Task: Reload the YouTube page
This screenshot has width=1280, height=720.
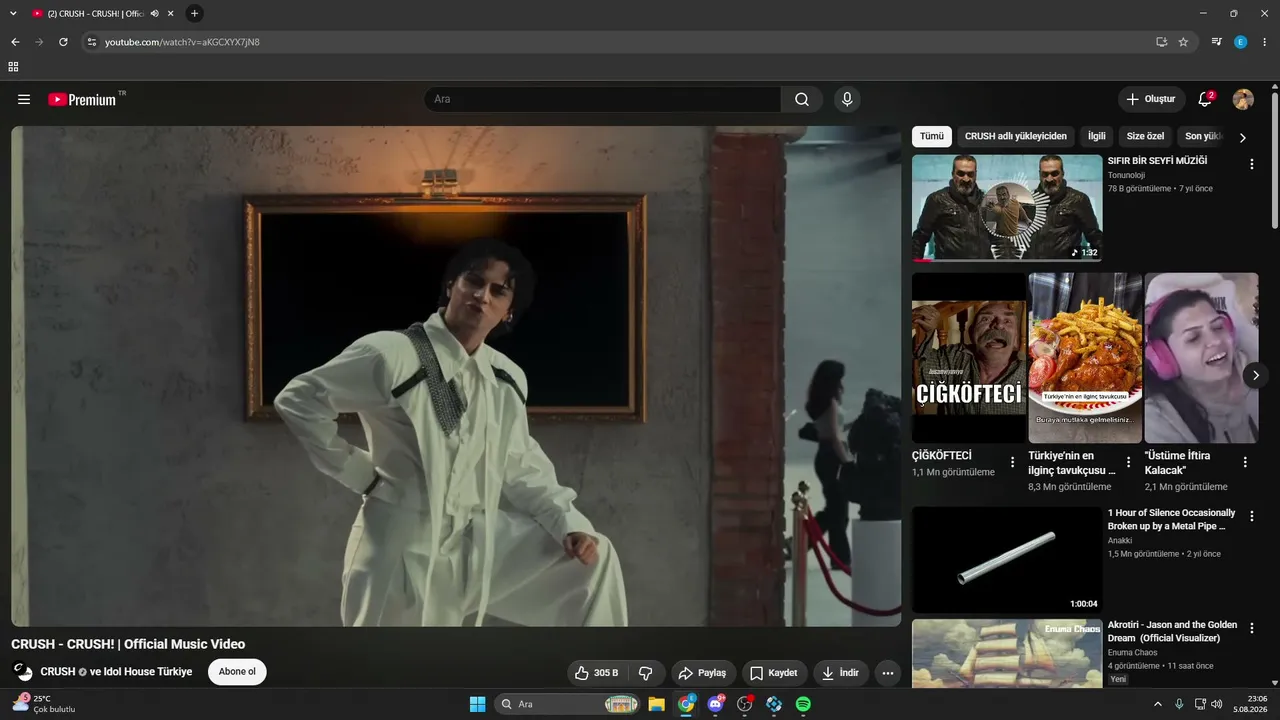Action: (63, 42)
